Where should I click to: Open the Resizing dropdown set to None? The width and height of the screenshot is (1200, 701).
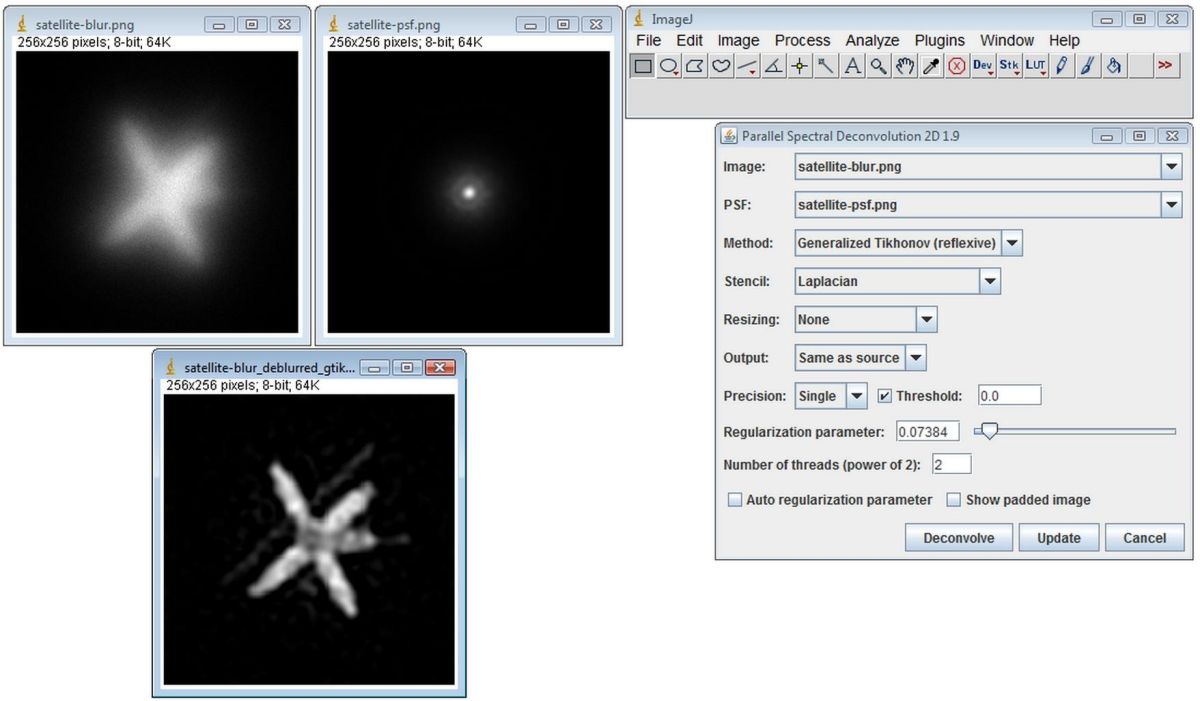point(865,319)
